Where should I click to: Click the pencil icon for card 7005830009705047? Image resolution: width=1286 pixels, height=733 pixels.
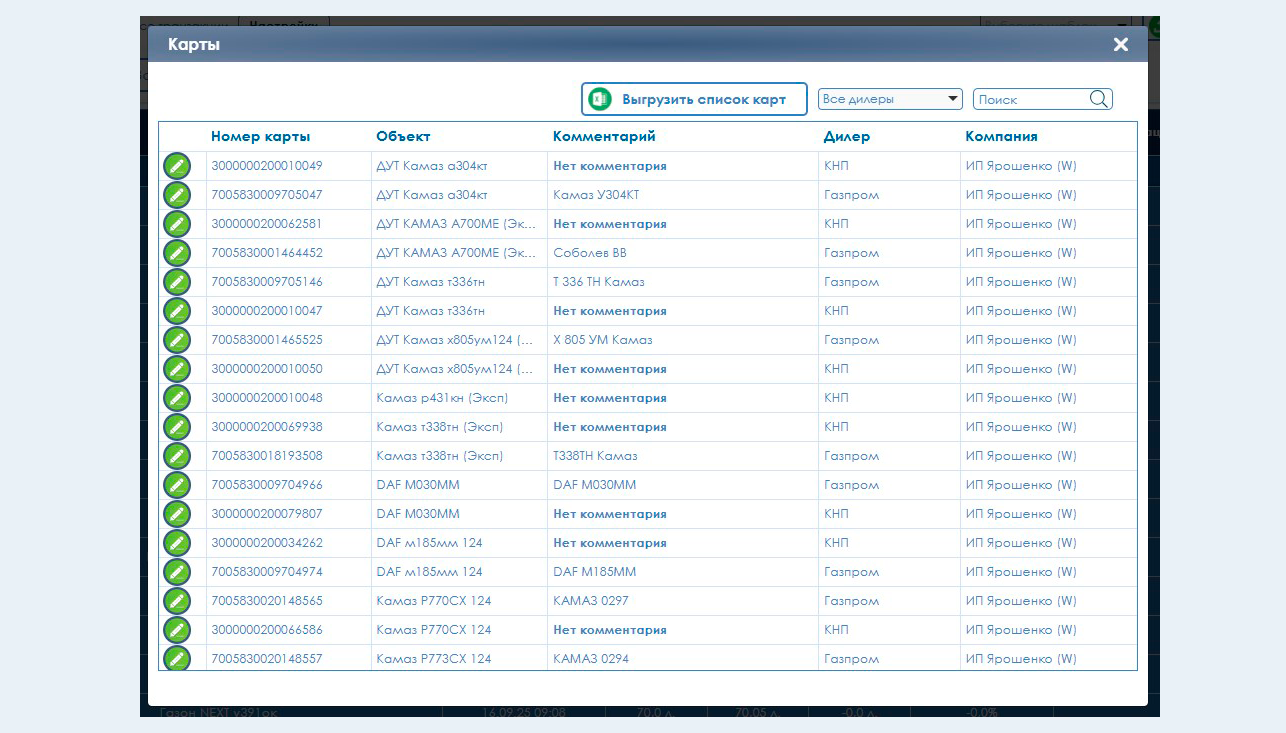coord(177,195)
